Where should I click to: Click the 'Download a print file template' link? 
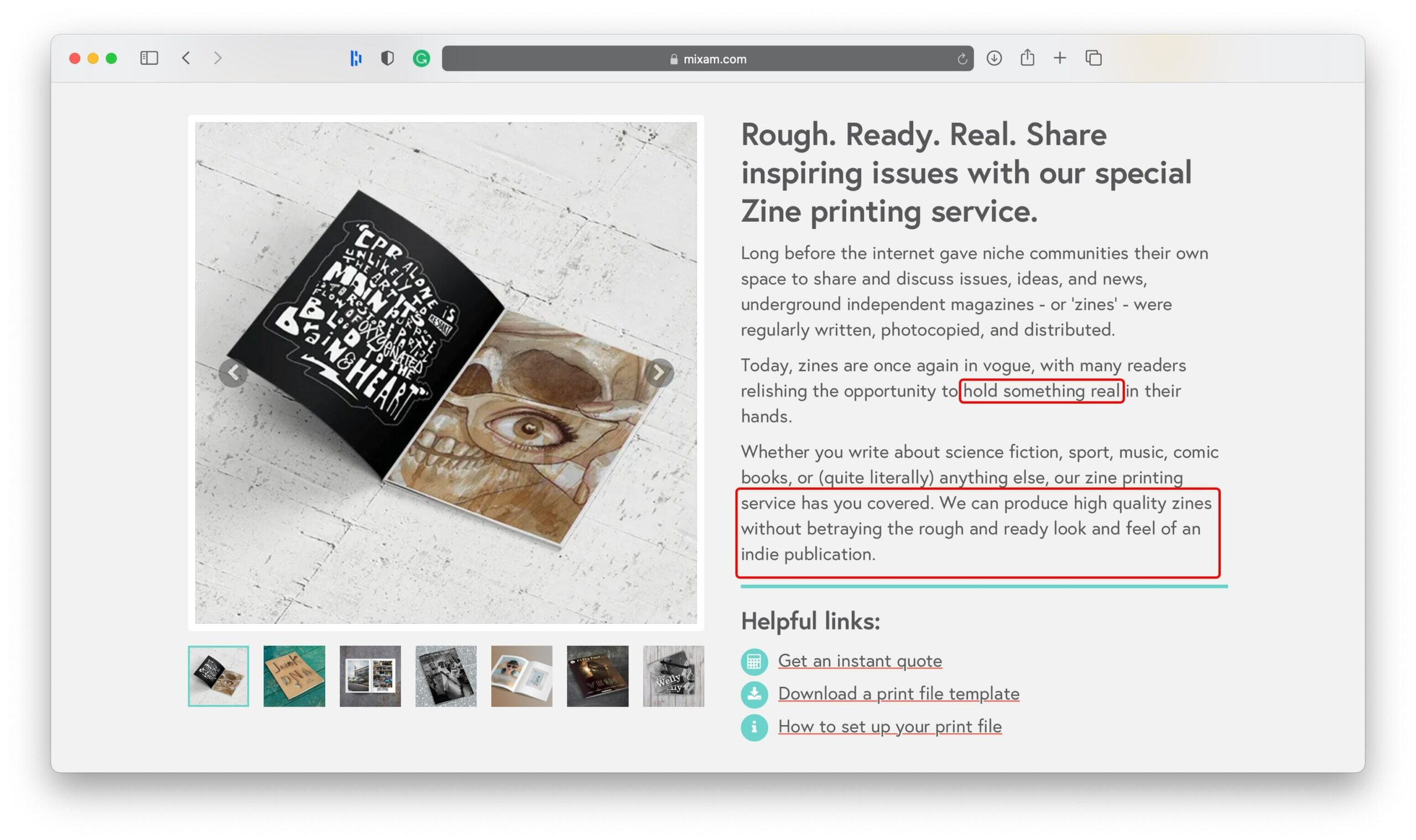coord(898,693)
